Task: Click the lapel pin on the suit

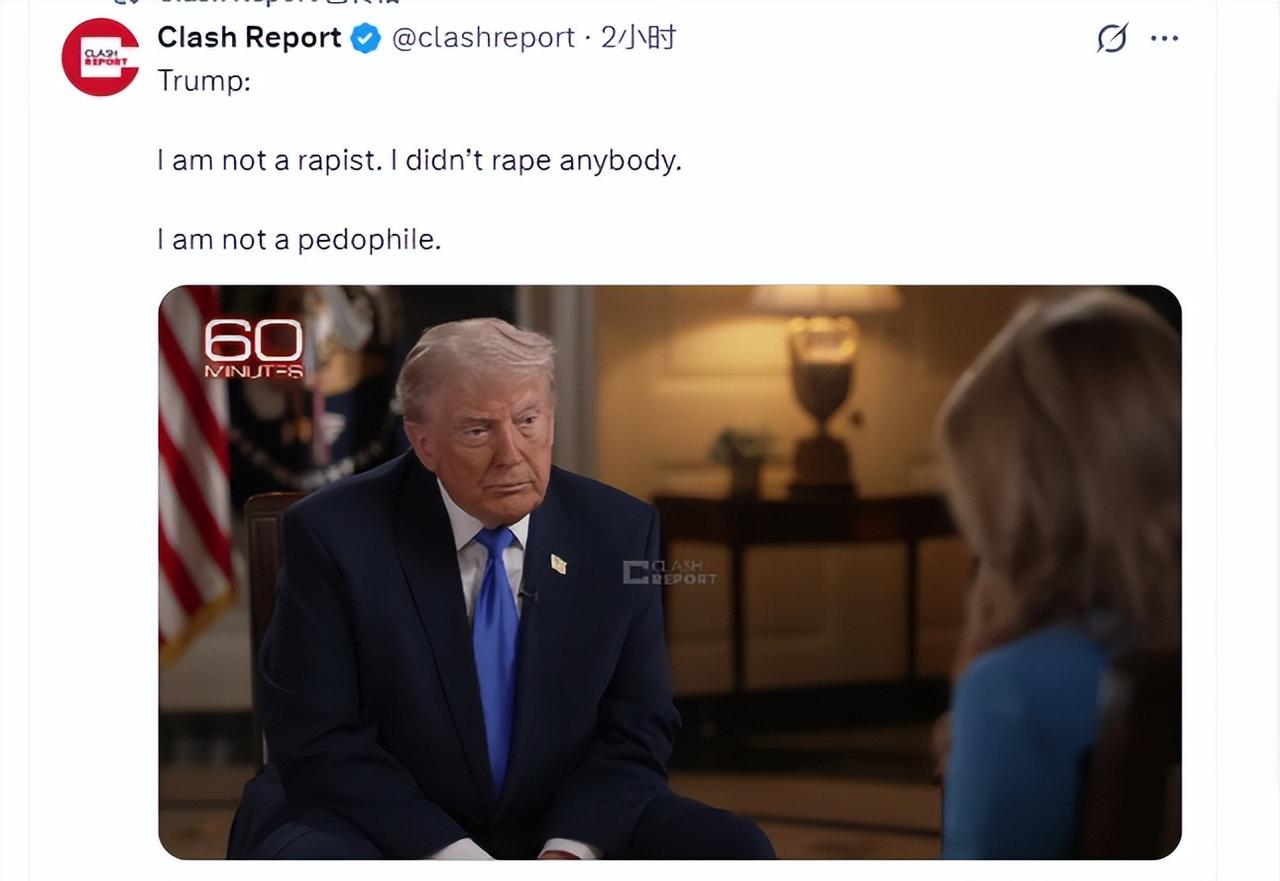Action: coord(559,564)
